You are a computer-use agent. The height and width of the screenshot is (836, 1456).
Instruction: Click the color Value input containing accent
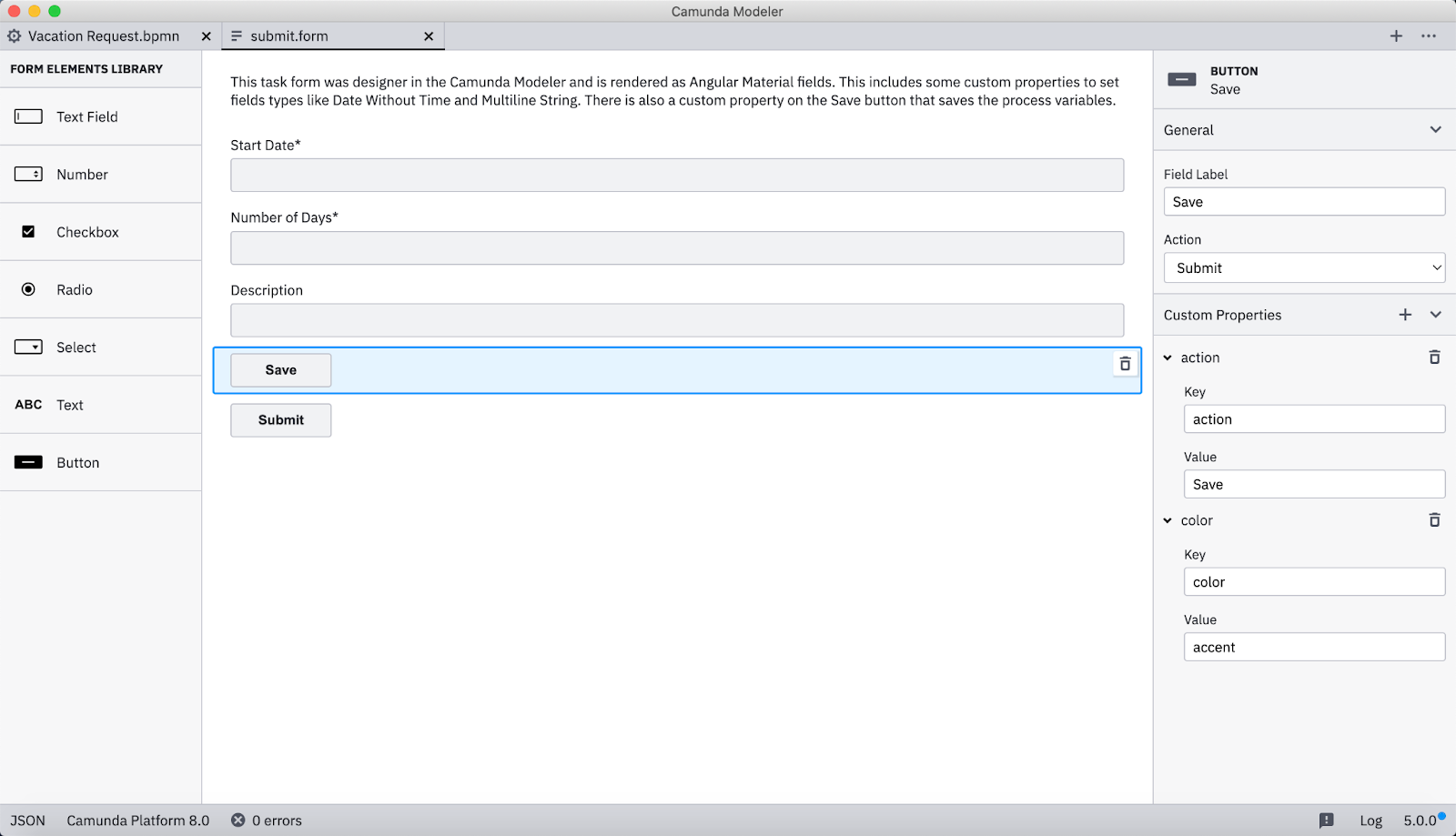click(x=1314, y=647)
